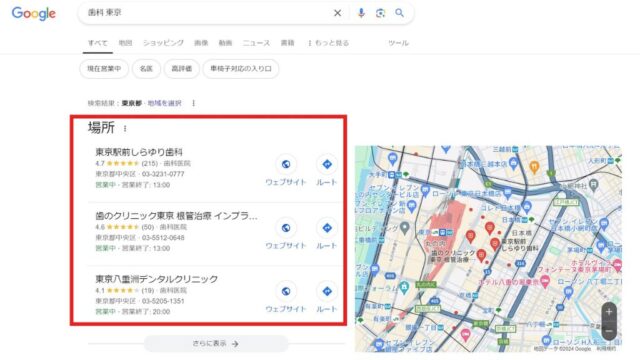Viewport: 640px width, 360px height.
Task: Zoom out on the map with minus
Action: click(609, 330)
